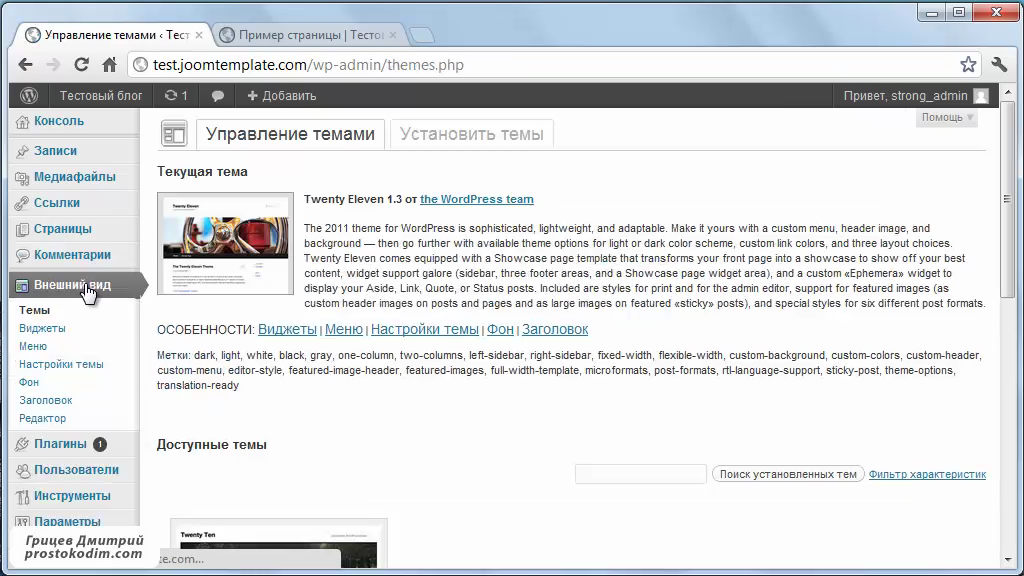Open the comments bubble in admin bar
This screenshot has height=576, width=1024.
[x=217, y=96]
